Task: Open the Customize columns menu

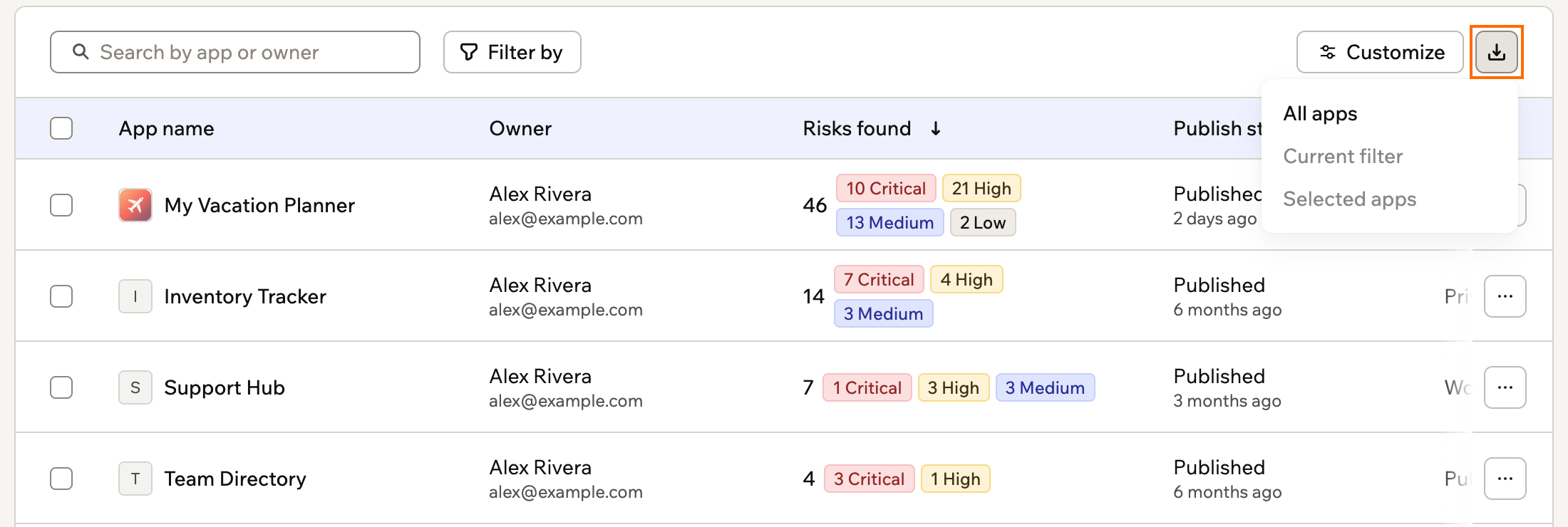Action: (1380, 52)
